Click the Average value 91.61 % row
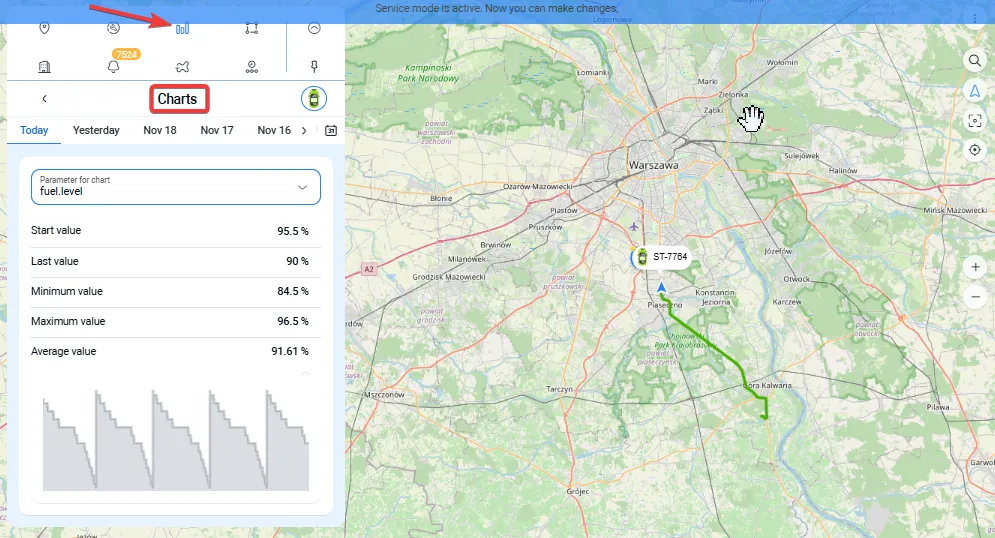 176,351
